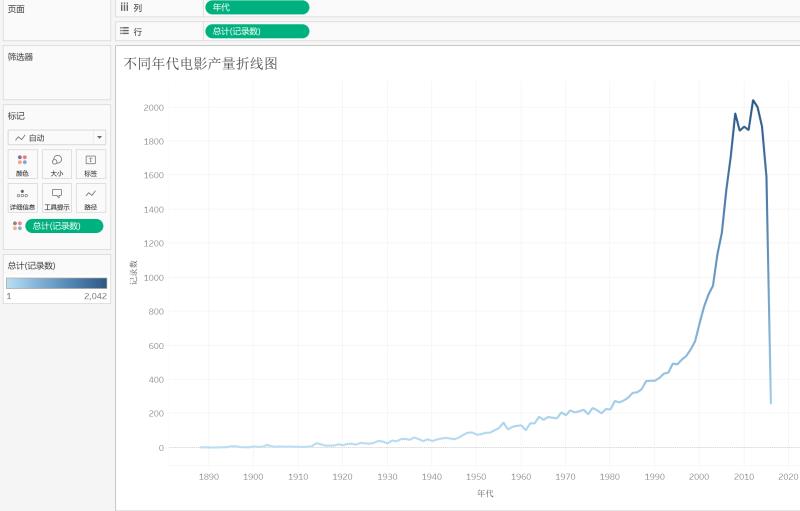Open the 工具提示 (Tooltip) editor button

point(56,198)
